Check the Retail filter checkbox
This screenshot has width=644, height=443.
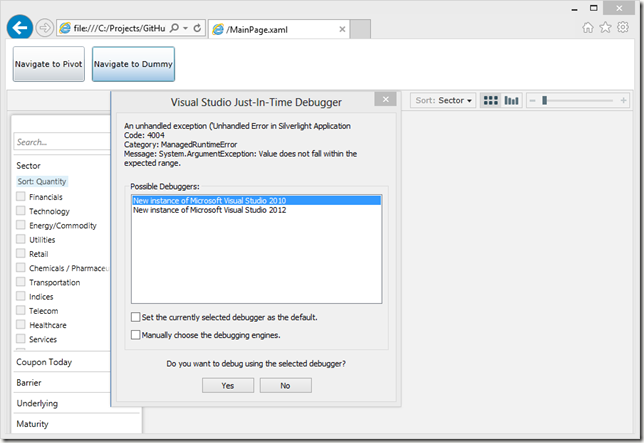point(21,253)
